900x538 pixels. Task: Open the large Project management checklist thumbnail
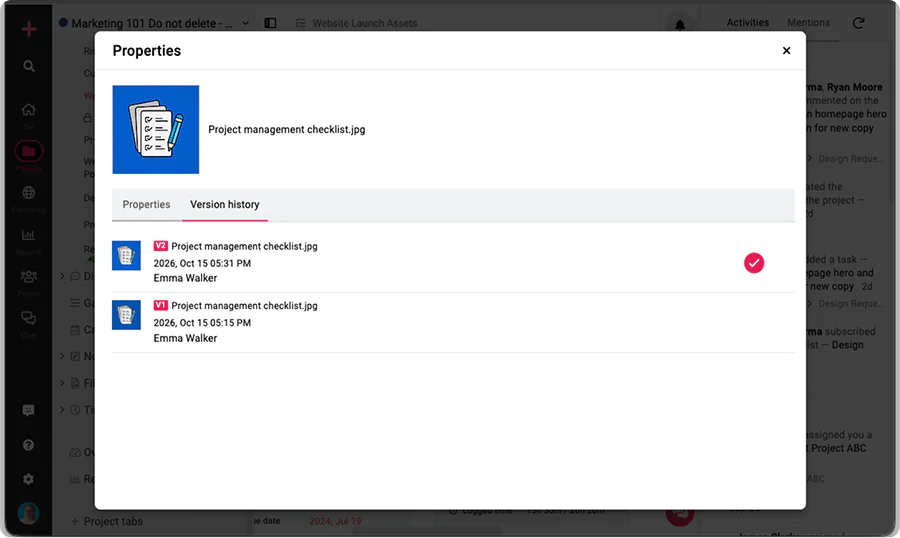156,129
